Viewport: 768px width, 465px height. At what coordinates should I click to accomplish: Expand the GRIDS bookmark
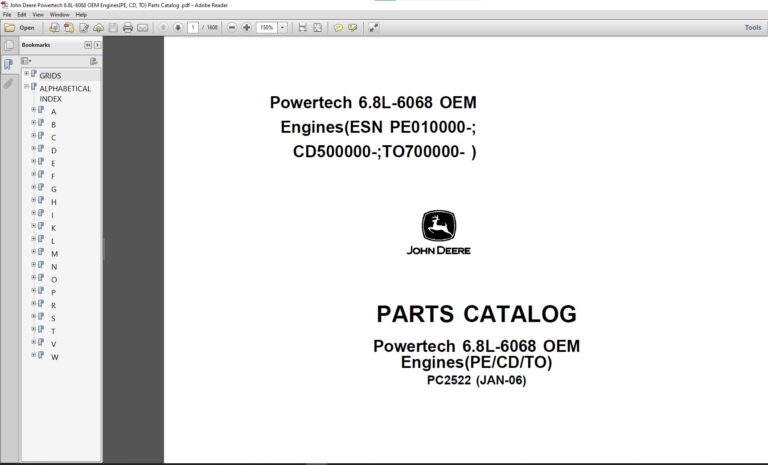26,73
